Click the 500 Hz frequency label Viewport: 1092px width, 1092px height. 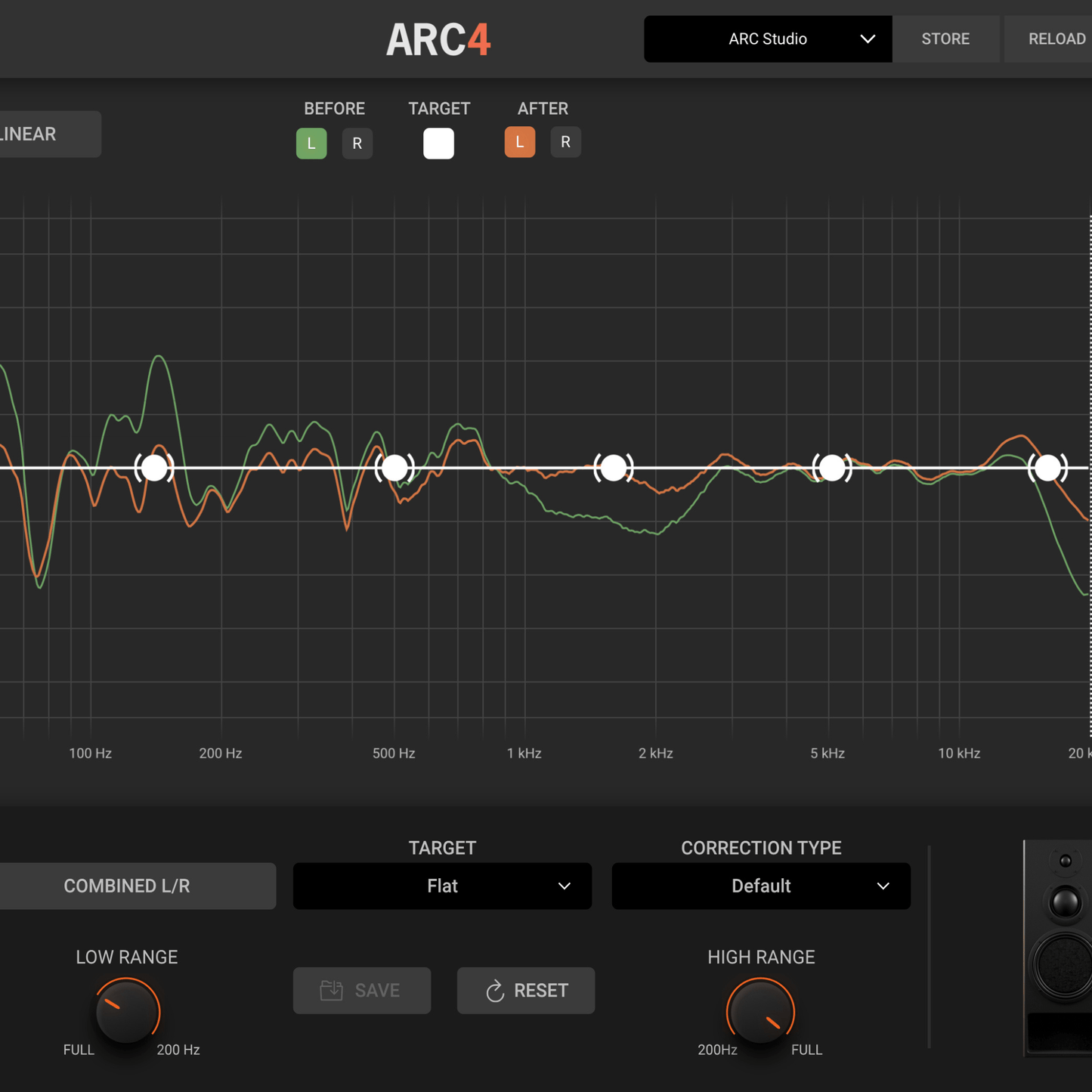pos(394,753)
